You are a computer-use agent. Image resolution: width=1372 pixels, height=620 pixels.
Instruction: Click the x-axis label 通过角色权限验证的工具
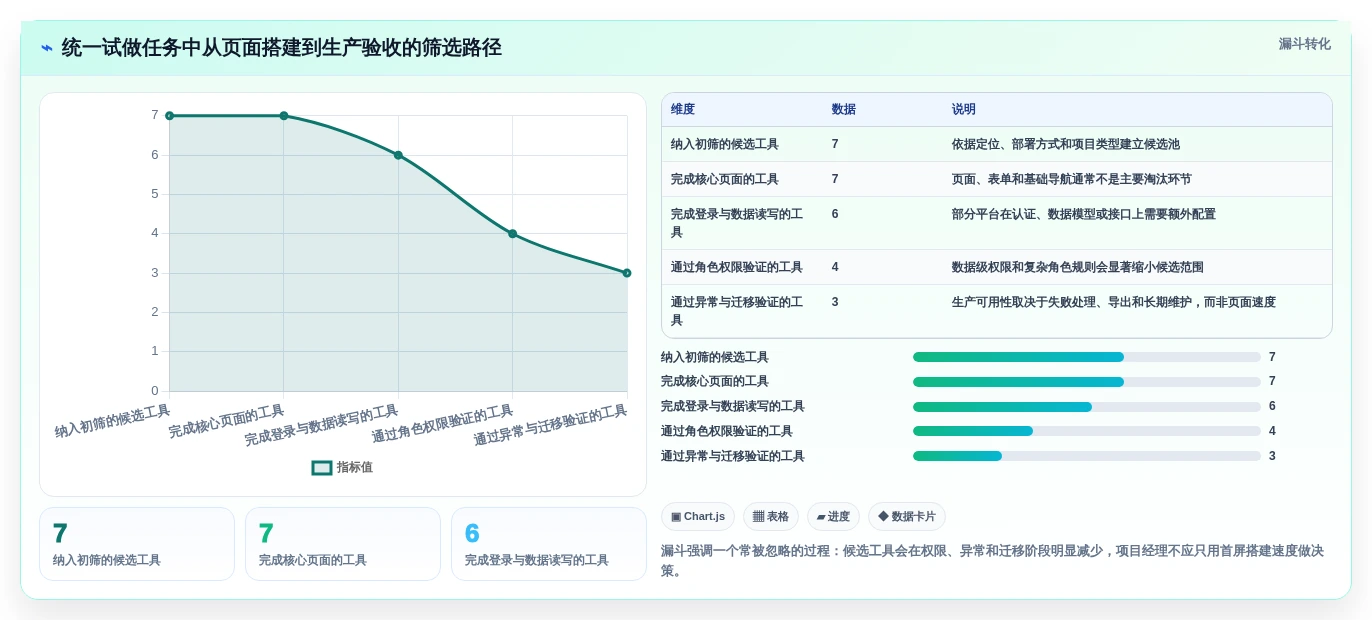click(442, 424)
